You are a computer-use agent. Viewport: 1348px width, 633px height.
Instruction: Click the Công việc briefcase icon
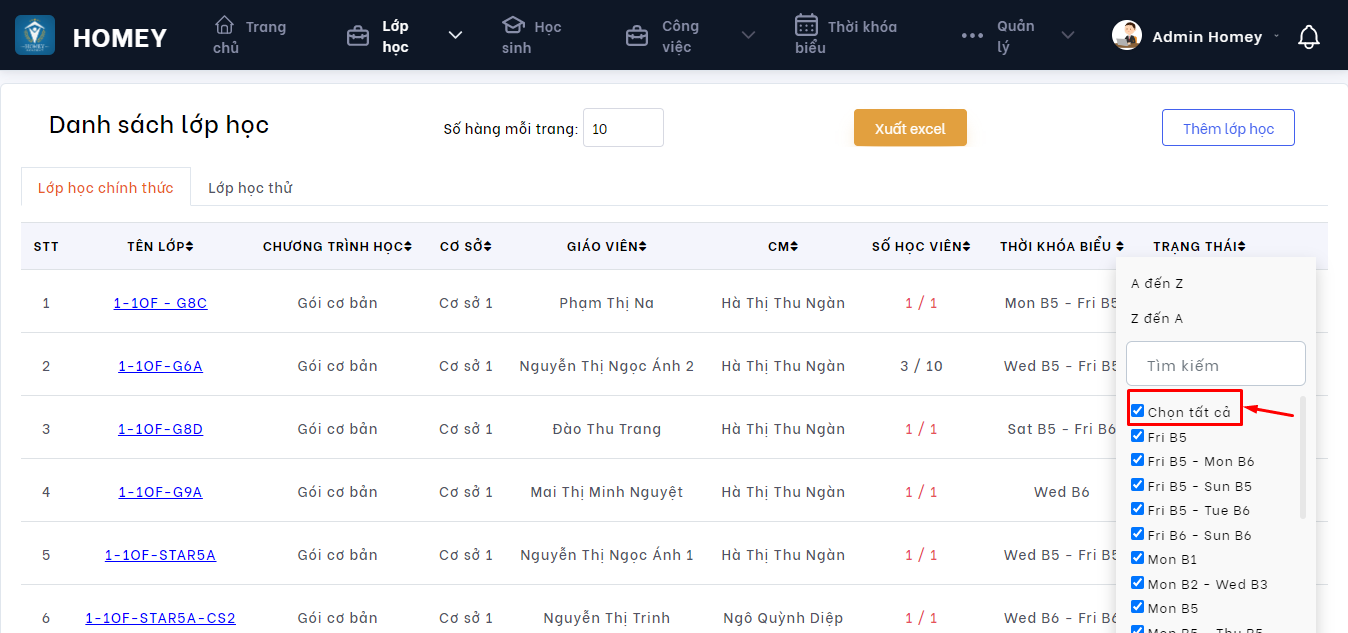pos(636,37)
